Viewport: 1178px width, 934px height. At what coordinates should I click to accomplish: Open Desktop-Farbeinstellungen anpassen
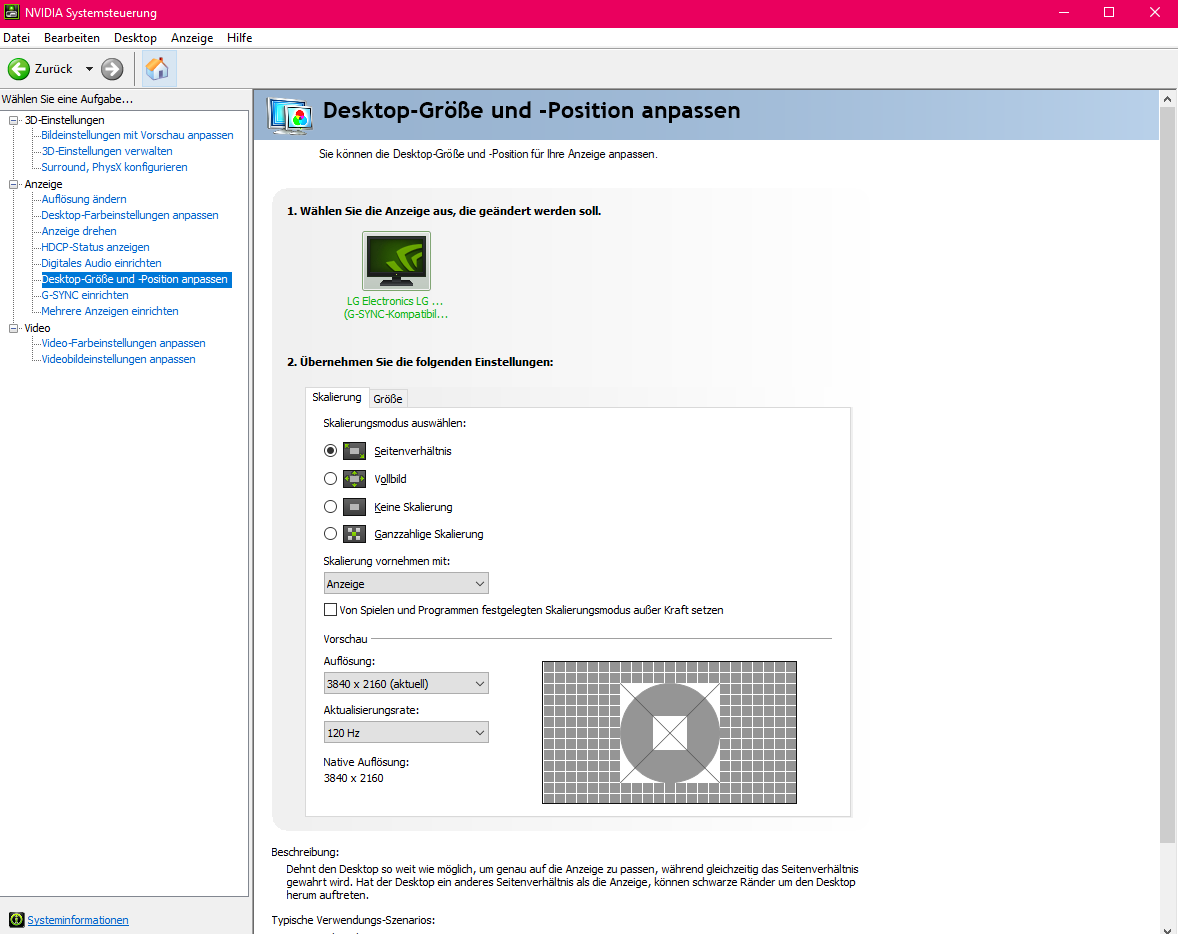130,215
